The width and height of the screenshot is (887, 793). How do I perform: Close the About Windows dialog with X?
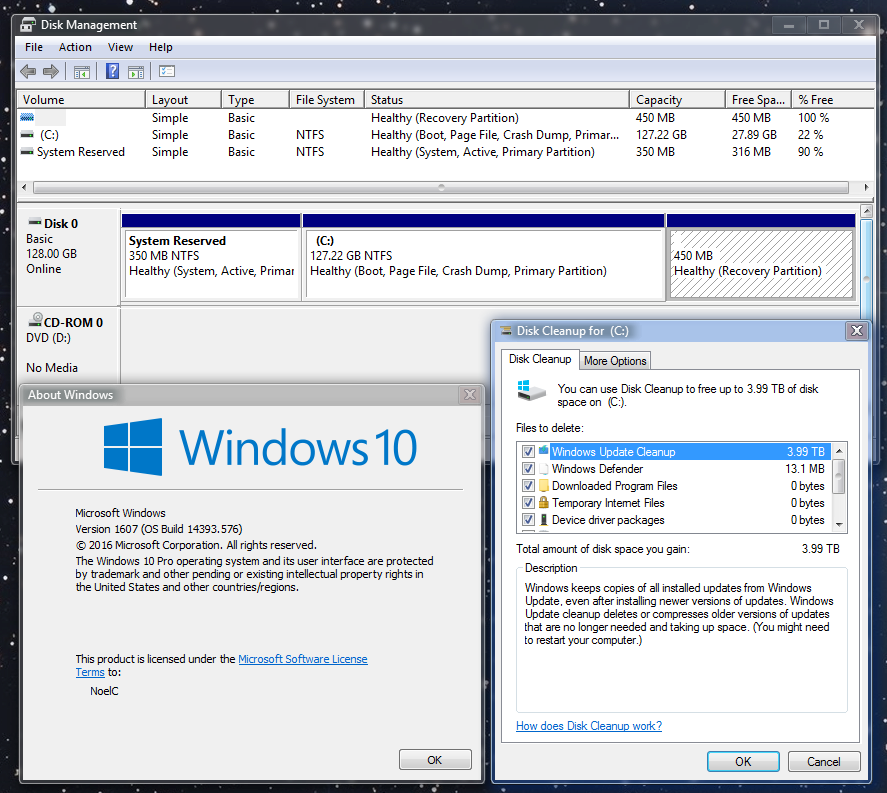tap(470, 394)
